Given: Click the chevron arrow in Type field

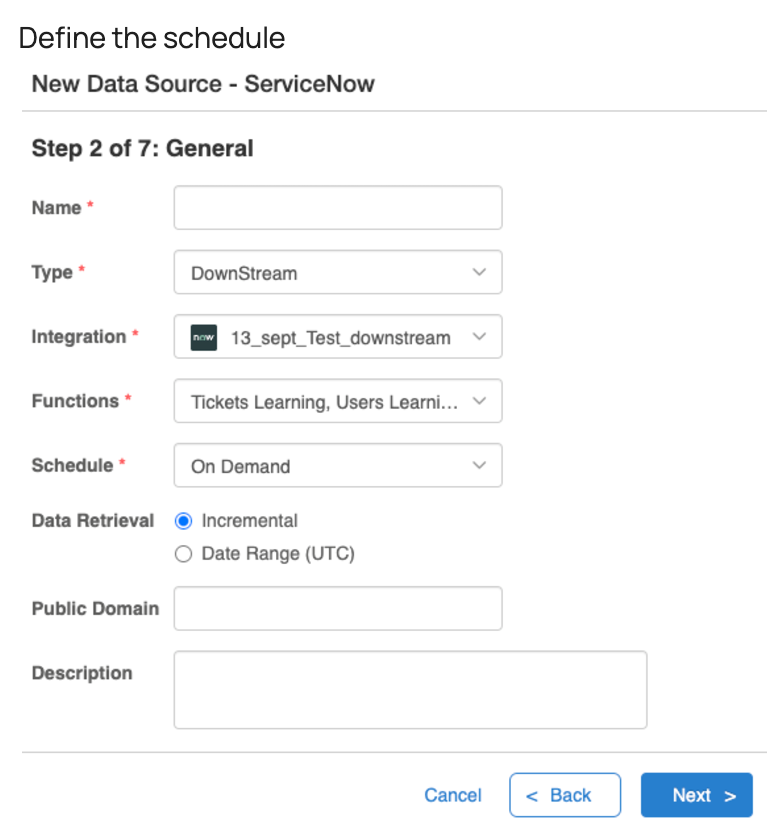Looking at the screenshot, I should [x=479, y=272].
